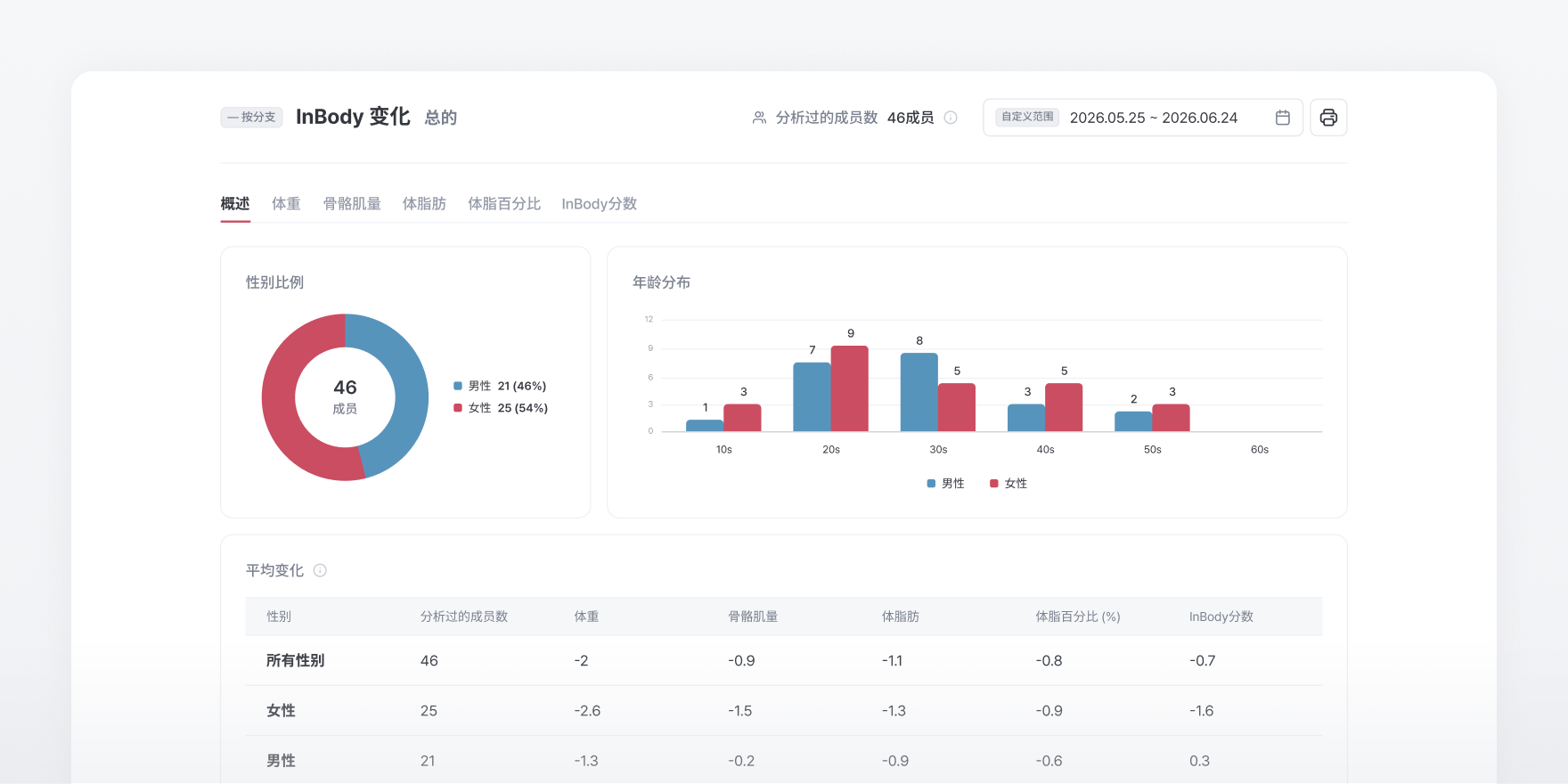Select the 概述 overview tab

[x=235, y=204]
